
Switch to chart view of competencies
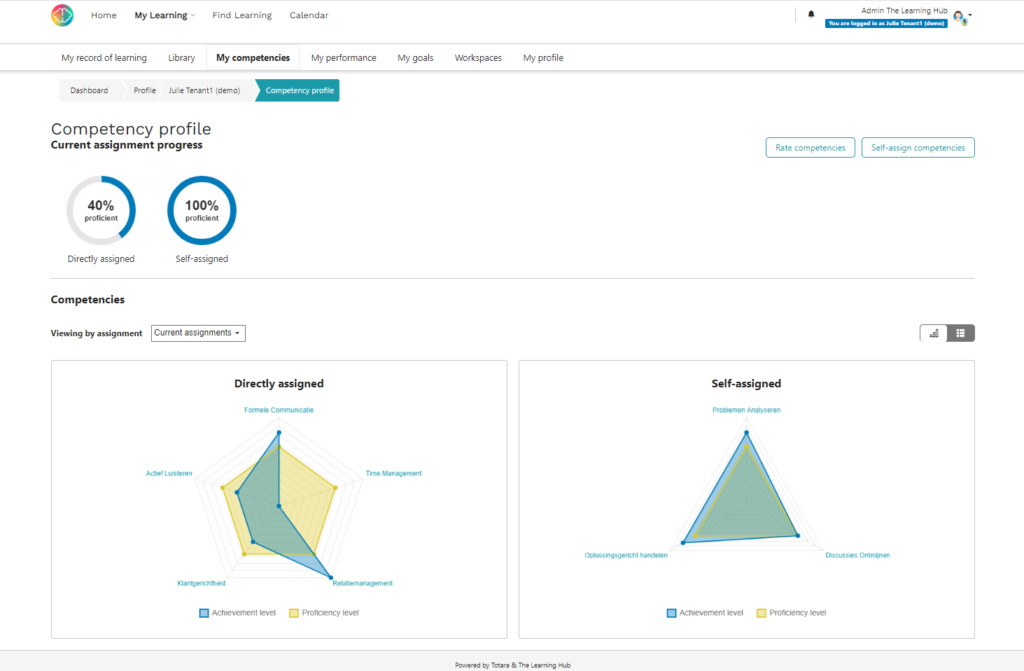click(932, 332)
